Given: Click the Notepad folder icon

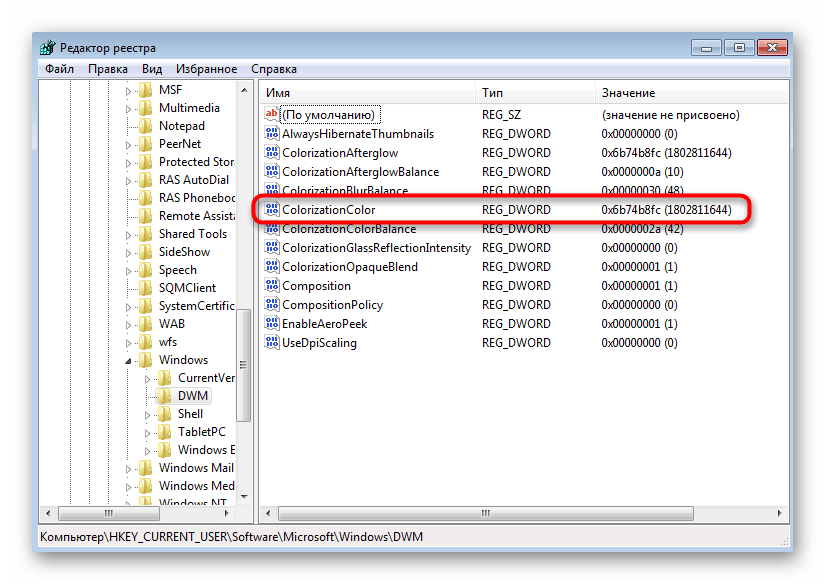Looking at the screenshot, I should click(146, 126).
